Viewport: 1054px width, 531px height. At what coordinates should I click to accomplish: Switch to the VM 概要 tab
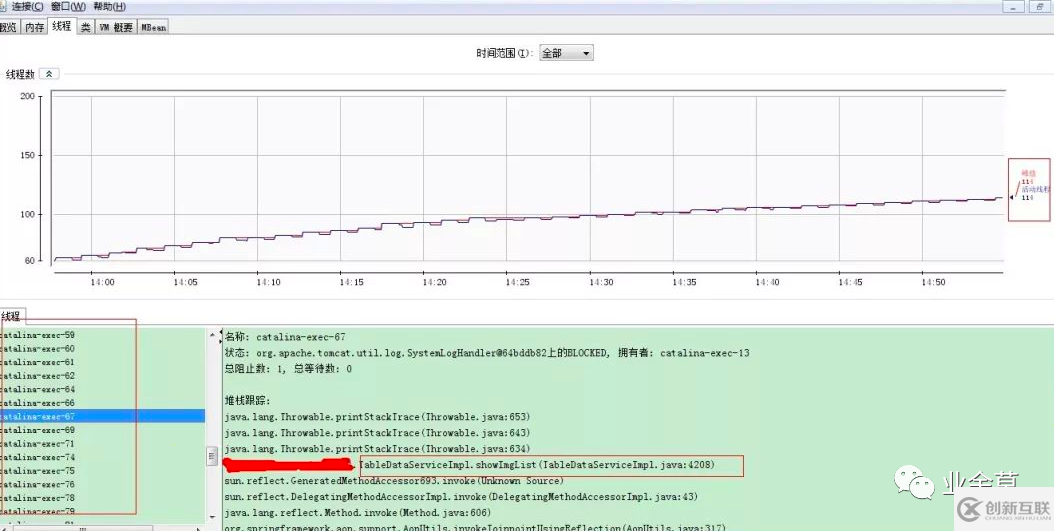116,28
